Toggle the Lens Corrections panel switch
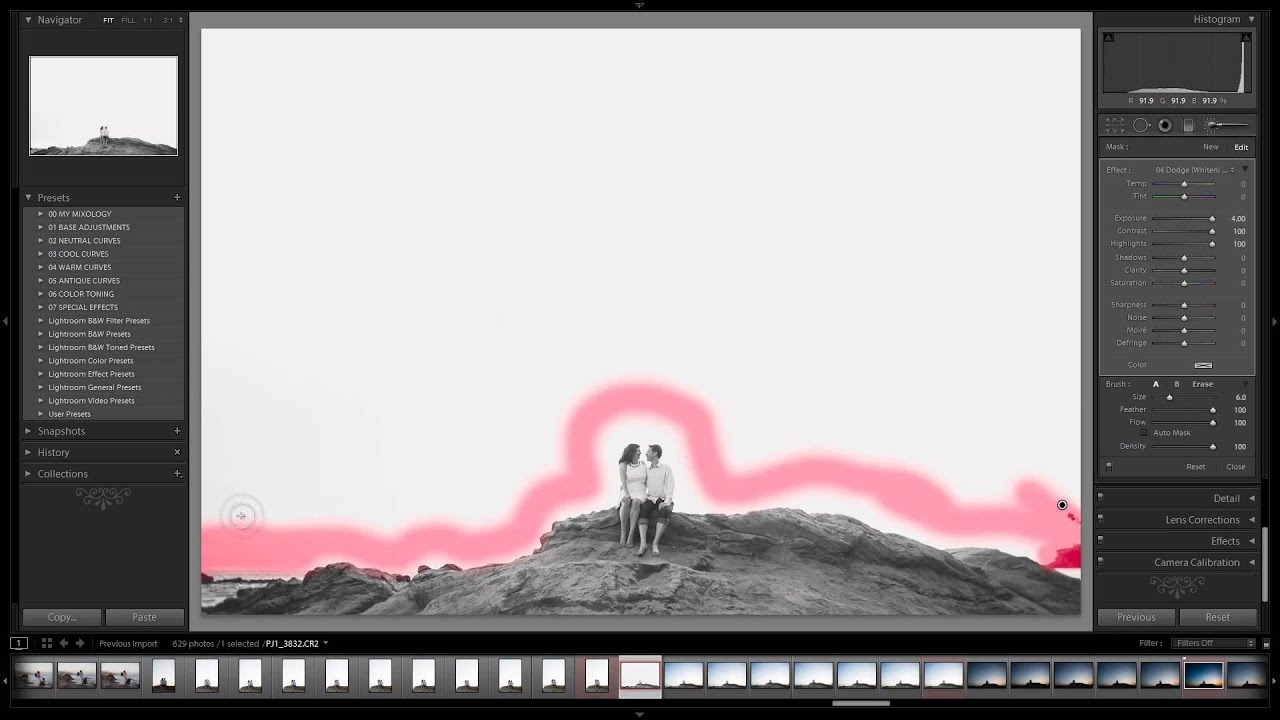 click(x=1100, y=517)
